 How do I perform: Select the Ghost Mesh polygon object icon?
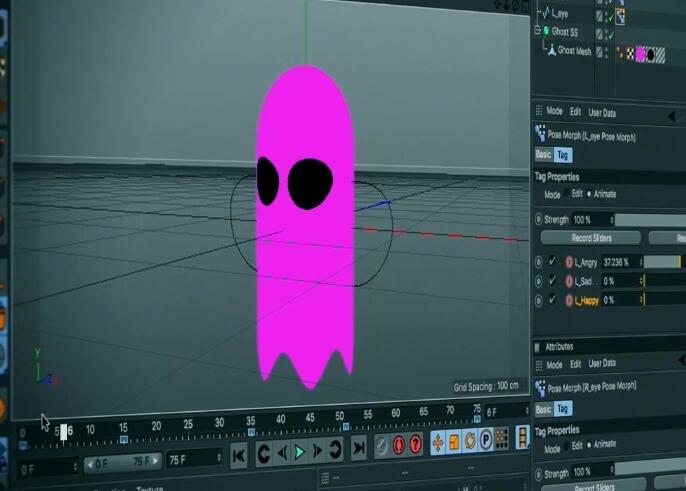tap(552, 50)
